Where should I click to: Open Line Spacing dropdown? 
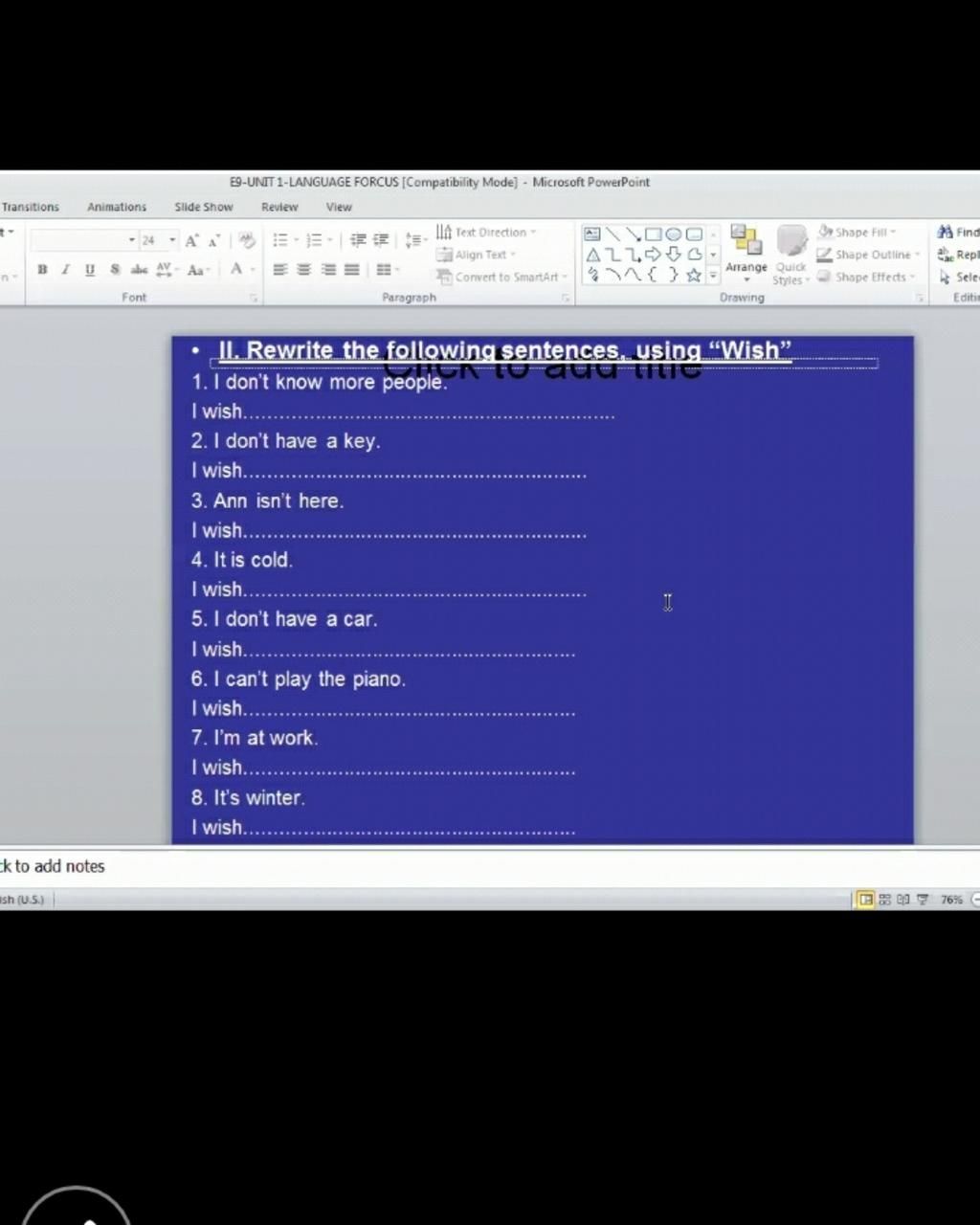click(x=414, y=240)
